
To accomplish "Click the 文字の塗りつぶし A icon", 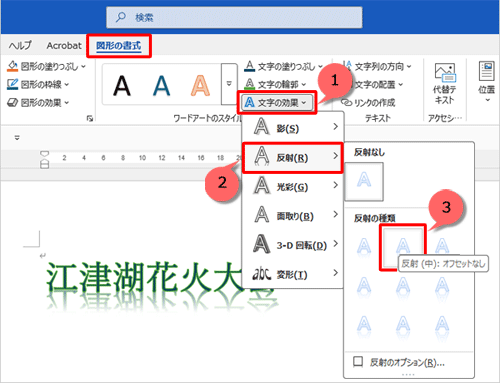I will (x=250, y=66).
